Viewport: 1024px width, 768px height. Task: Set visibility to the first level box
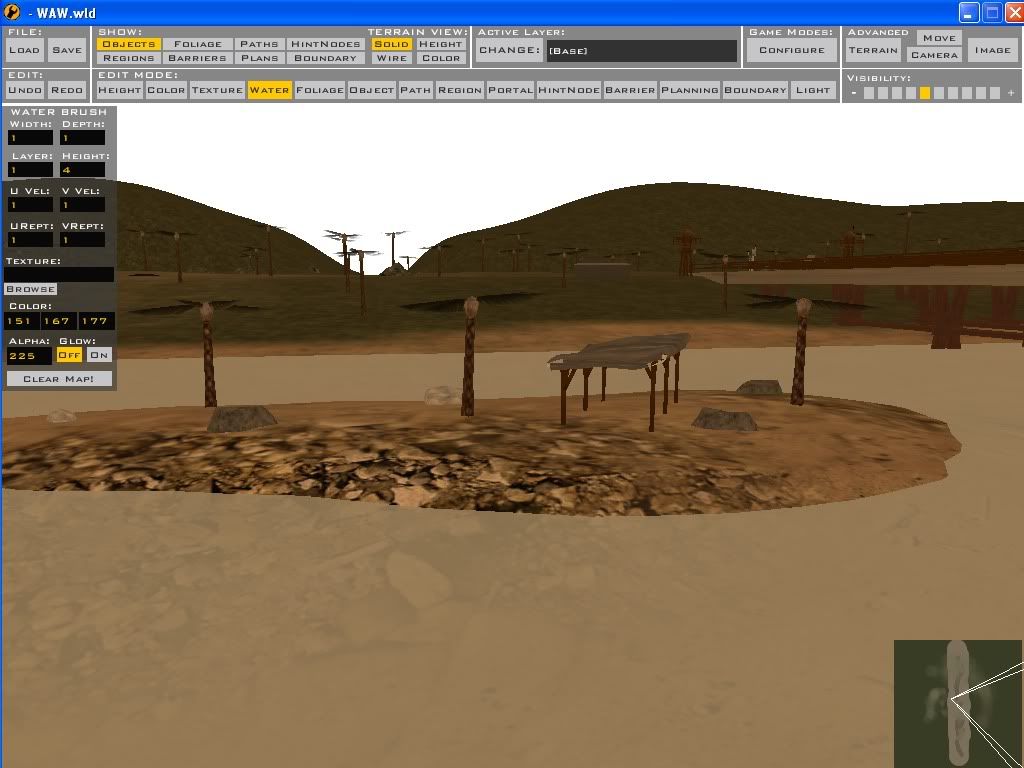click(x=869, y=93)
